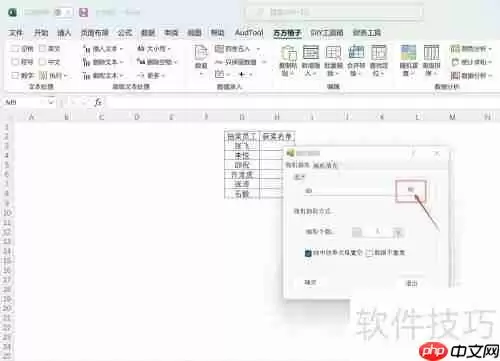Click the search box in title bar
Image resolution: width=500 pixels, height=361 pixels.
(x=334, y=13)
